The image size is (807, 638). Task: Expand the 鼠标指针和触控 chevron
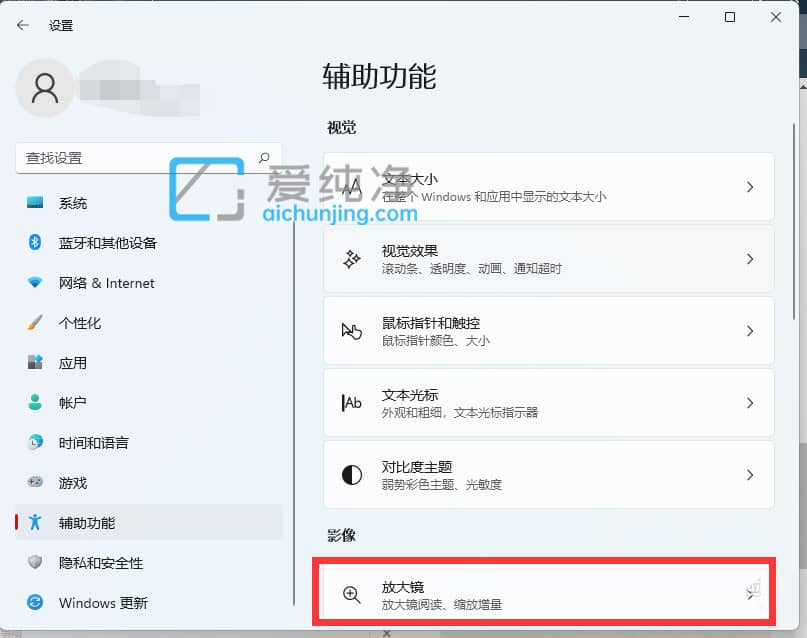(x=750, y=331)
